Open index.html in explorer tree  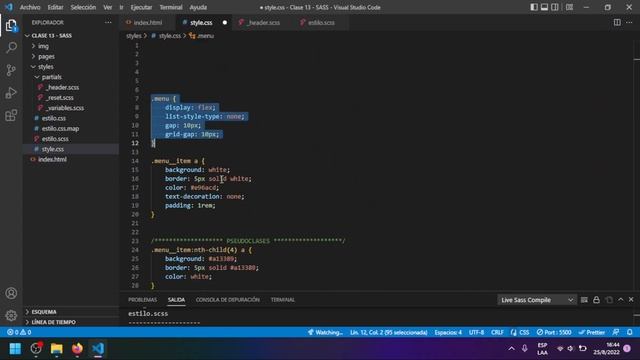[52, 159]
